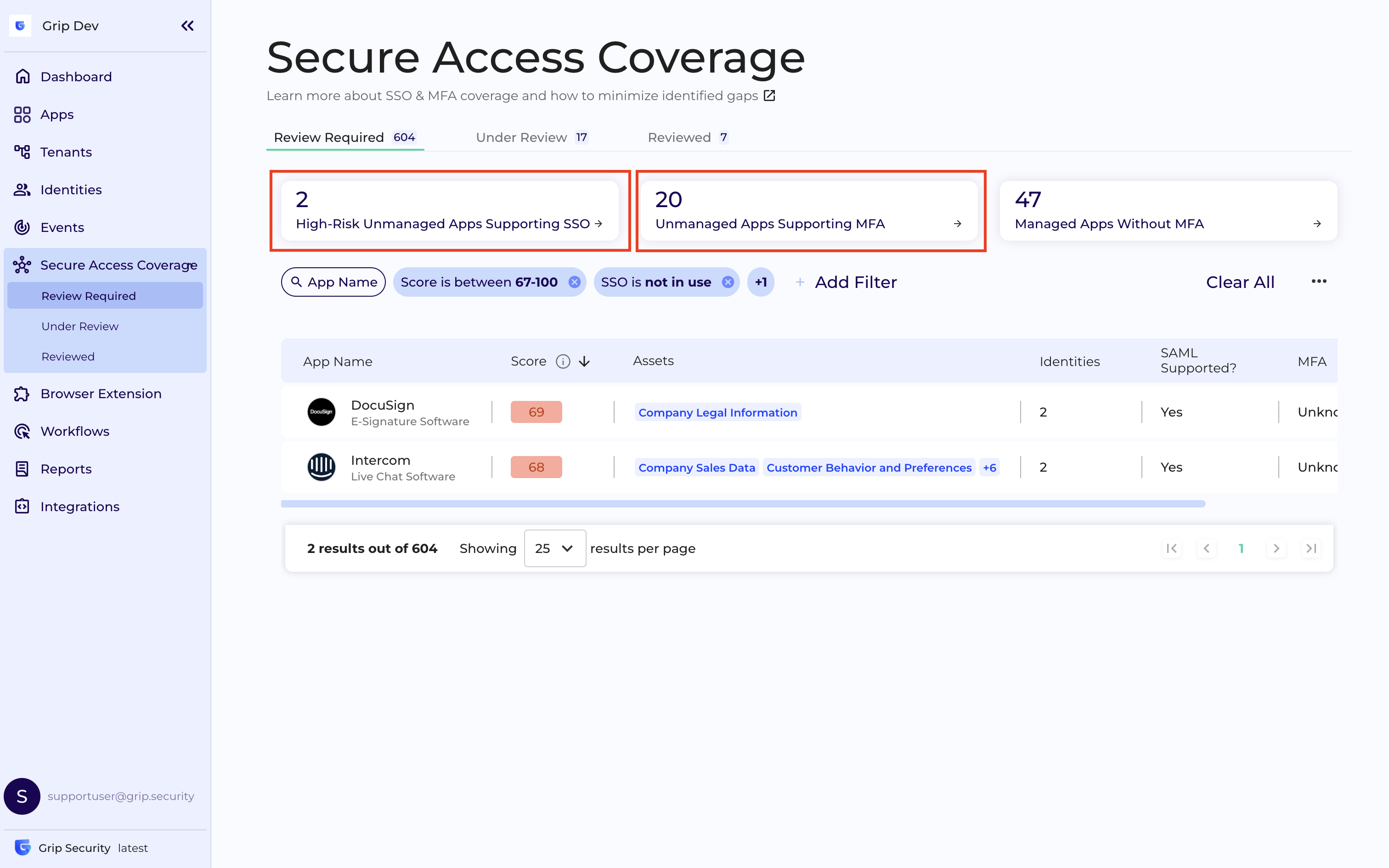The image size is (1389, 868).
Task: Open the Company Legal Information asset link
Action: [717, 412]
